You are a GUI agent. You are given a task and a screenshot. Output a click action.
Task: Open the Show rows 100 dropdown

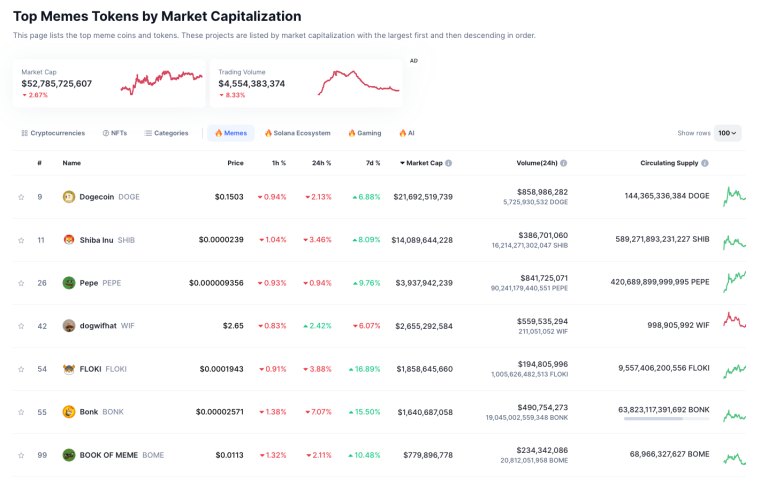pos(727,133)
